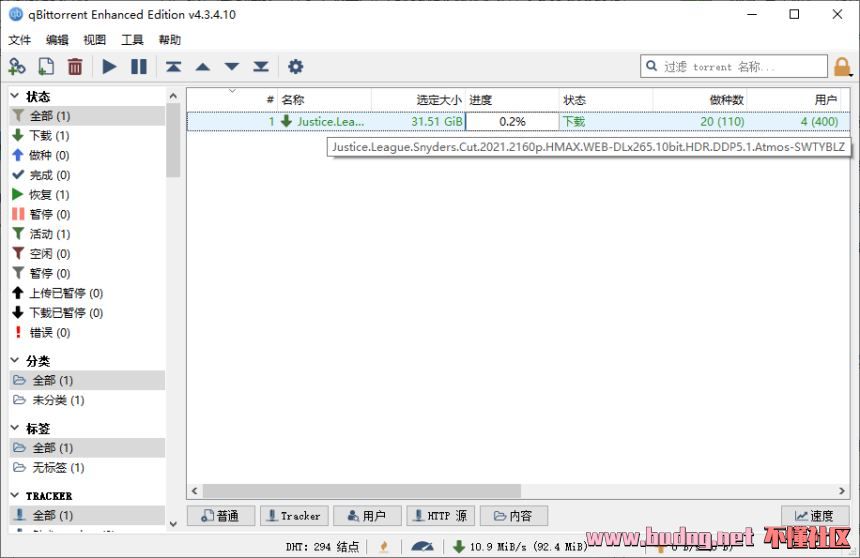This screenshot has width=860, height=558.
Task: Sort by 做种数 column header
Action: click(700, 100)
